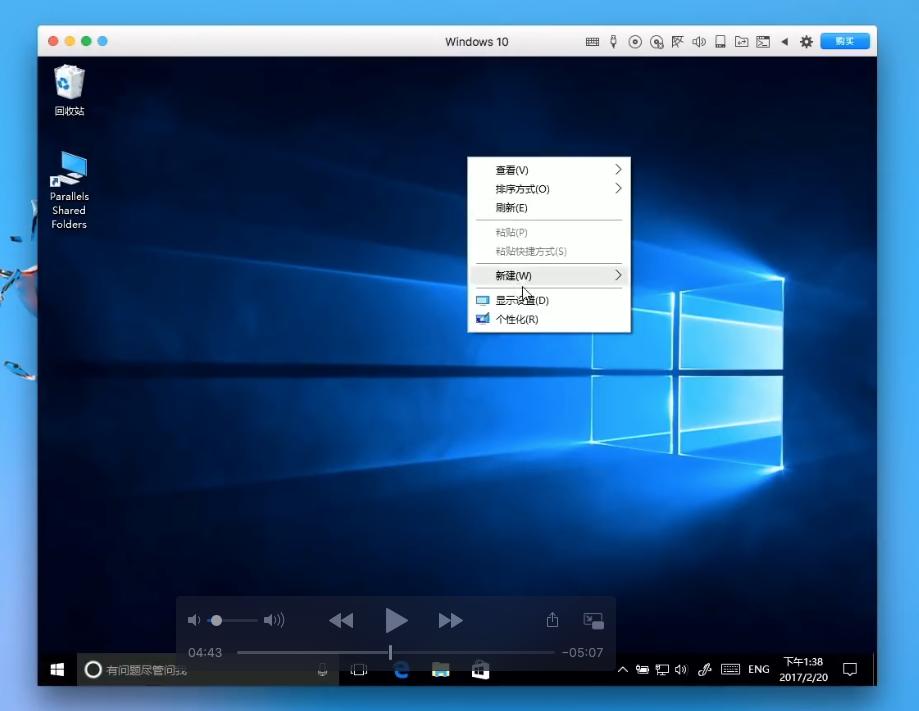Click the remaining time -05:07 label
Viewport: 919px width, 711px height.
click(x=582, y=652)
